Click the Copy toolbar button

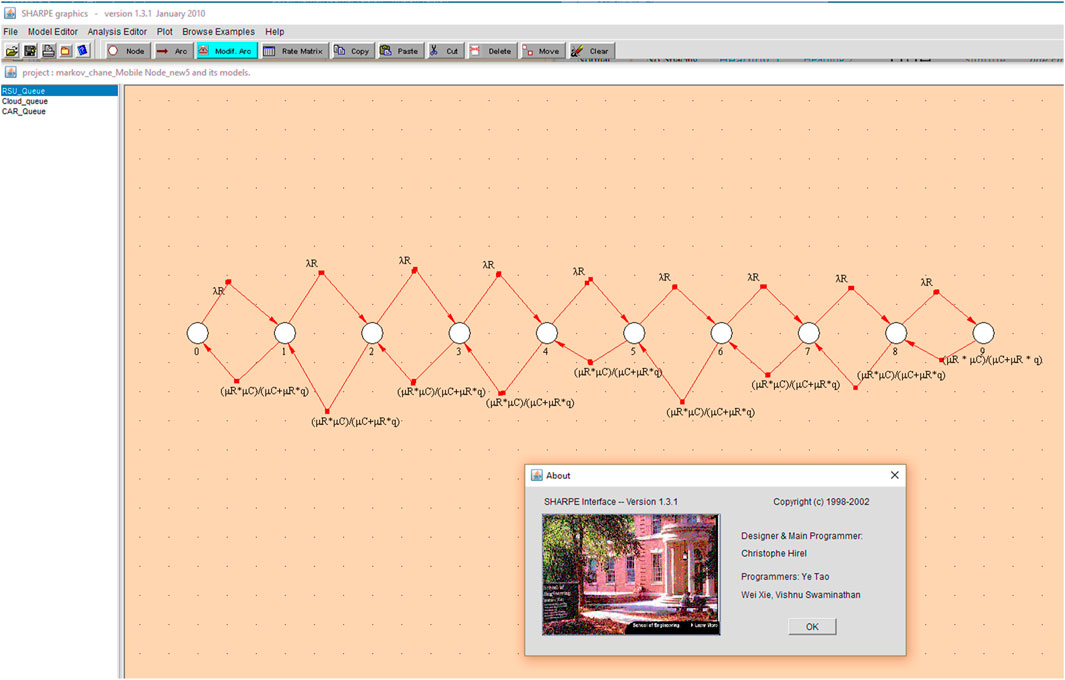[351, 50]
